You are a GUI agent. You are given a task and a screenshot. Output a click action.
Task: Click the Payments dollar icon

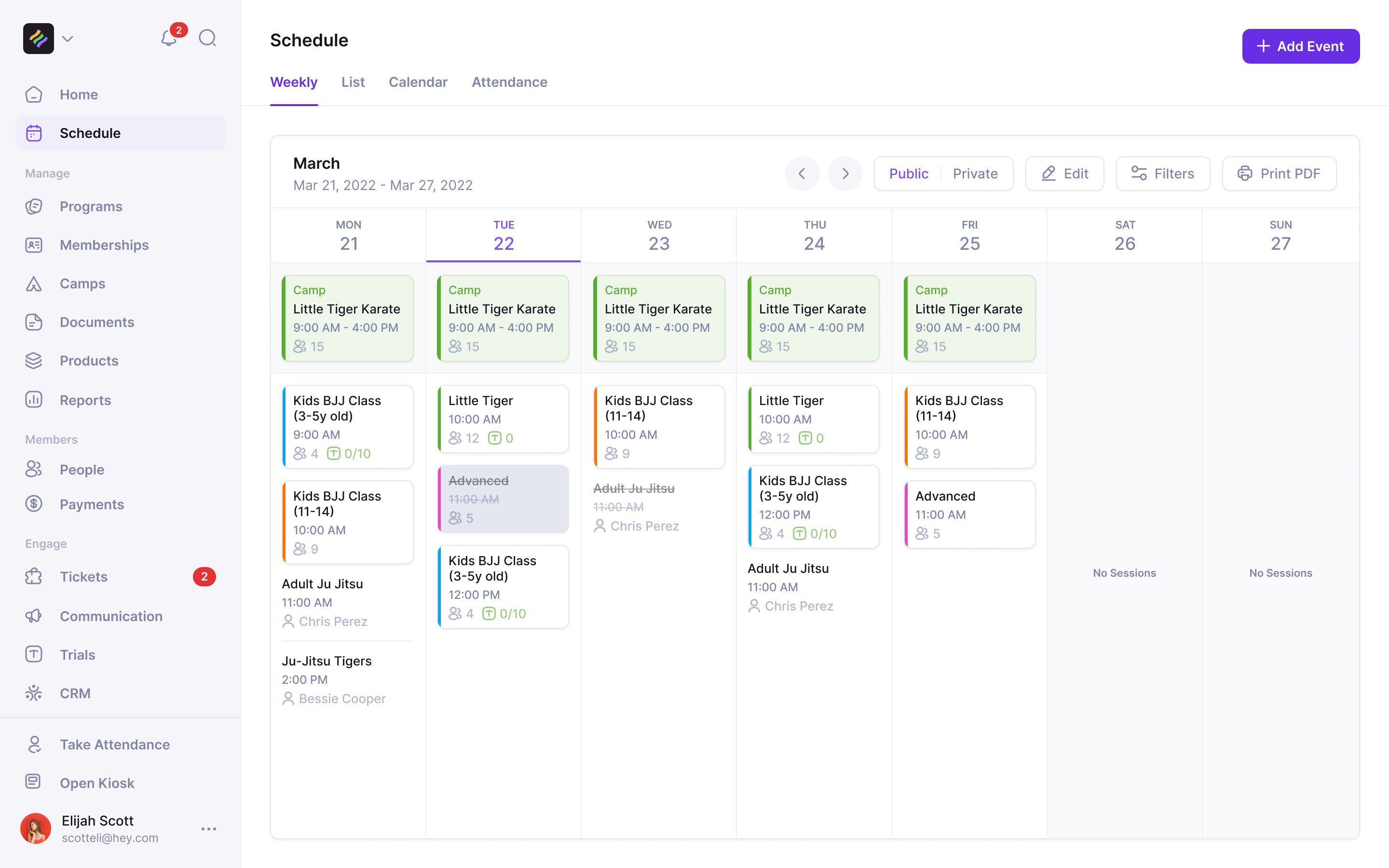[34, 504]
